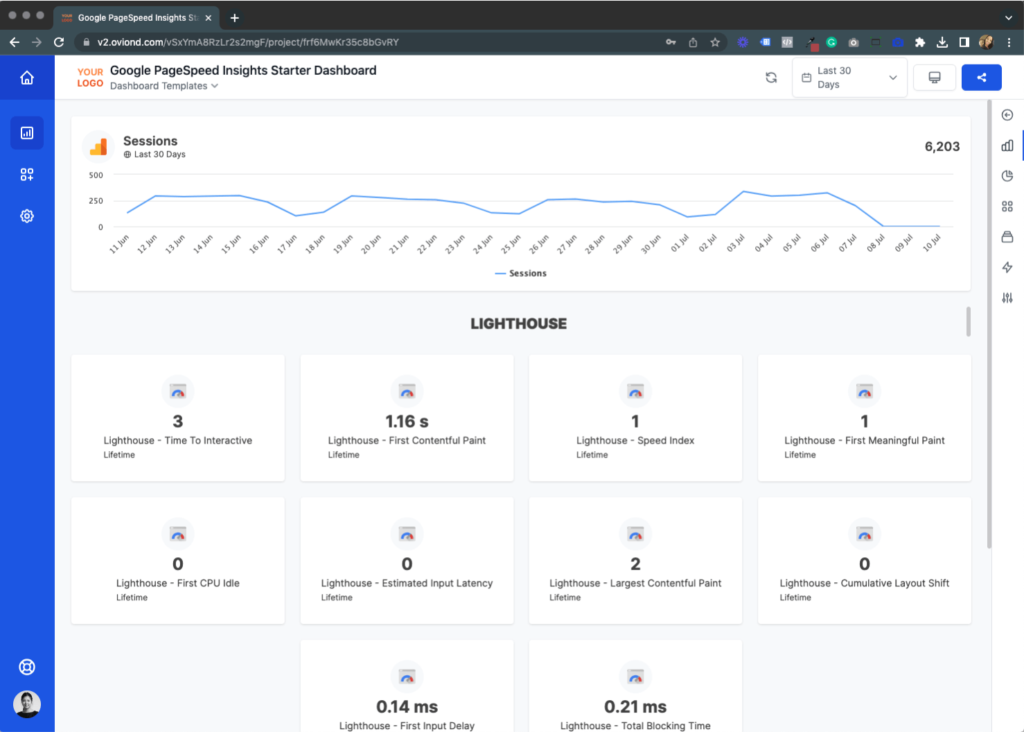Open the sliders adjust icon in right panel

tap(1007, 298)
